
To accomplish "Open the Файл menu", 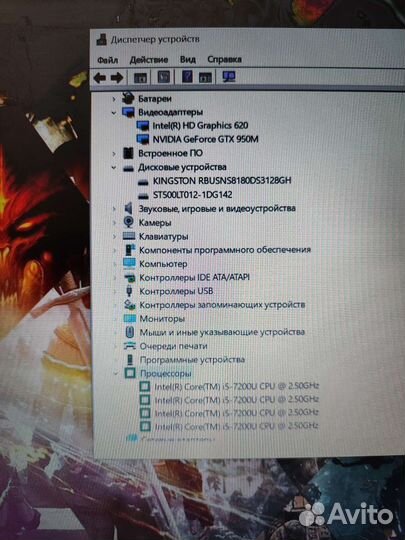I will (x=107, y=60).
